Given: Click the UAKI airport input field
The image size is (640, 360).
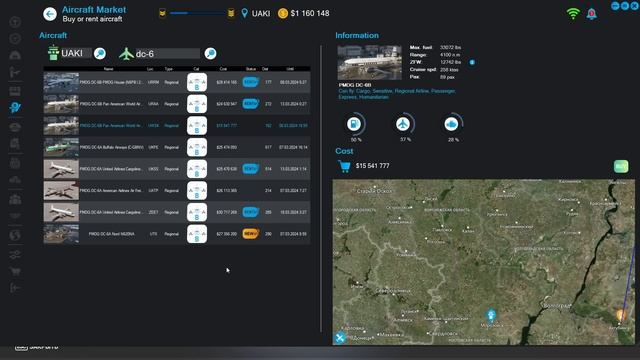Looking at the screenshot, I should [x=76, y=53].
